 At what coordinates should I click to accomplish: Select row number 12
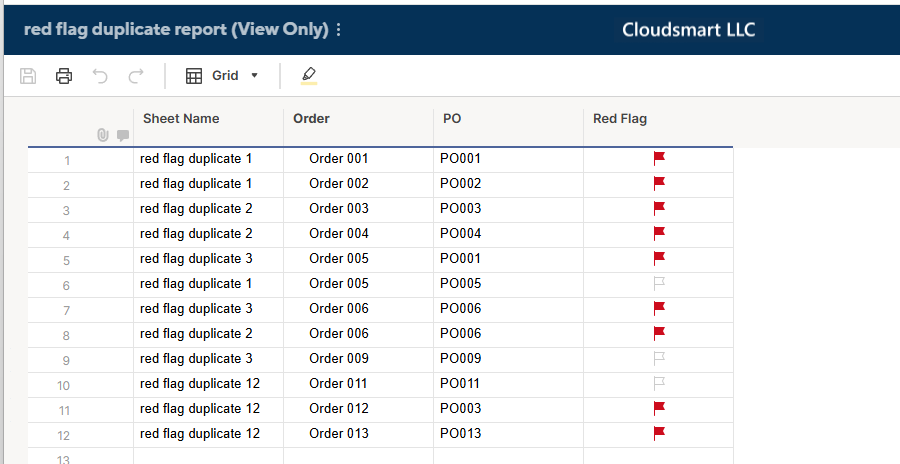coord(64,435)
